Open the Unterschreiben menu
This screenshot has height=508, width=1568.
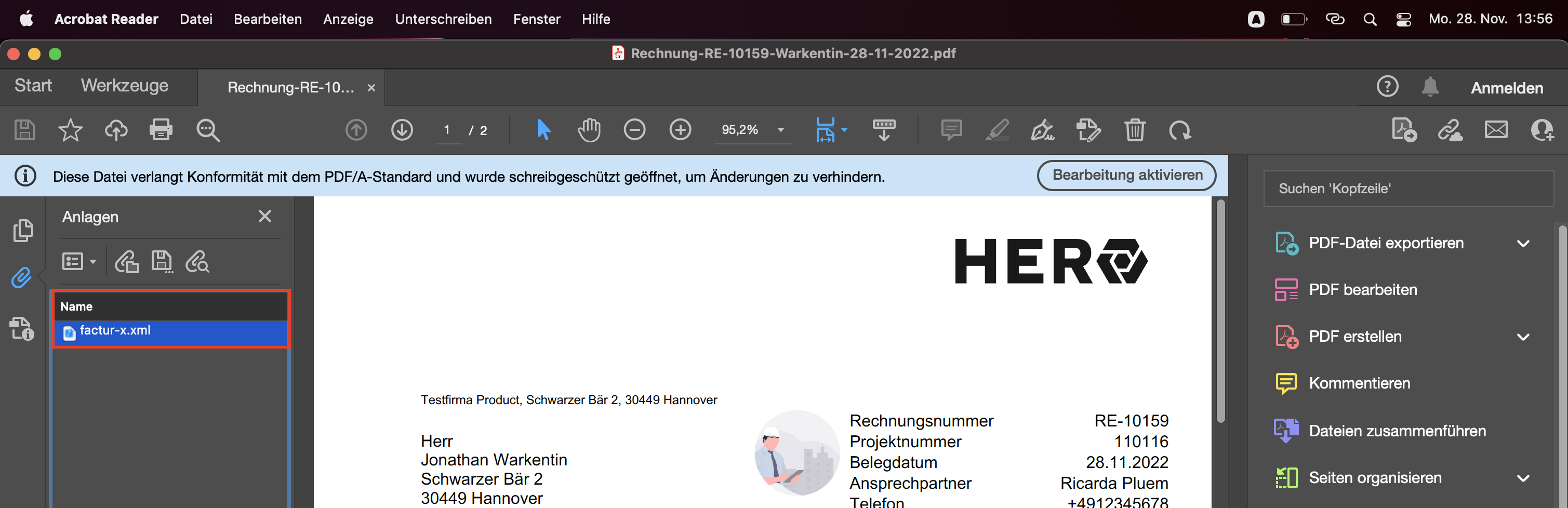[x=443, y=19]
